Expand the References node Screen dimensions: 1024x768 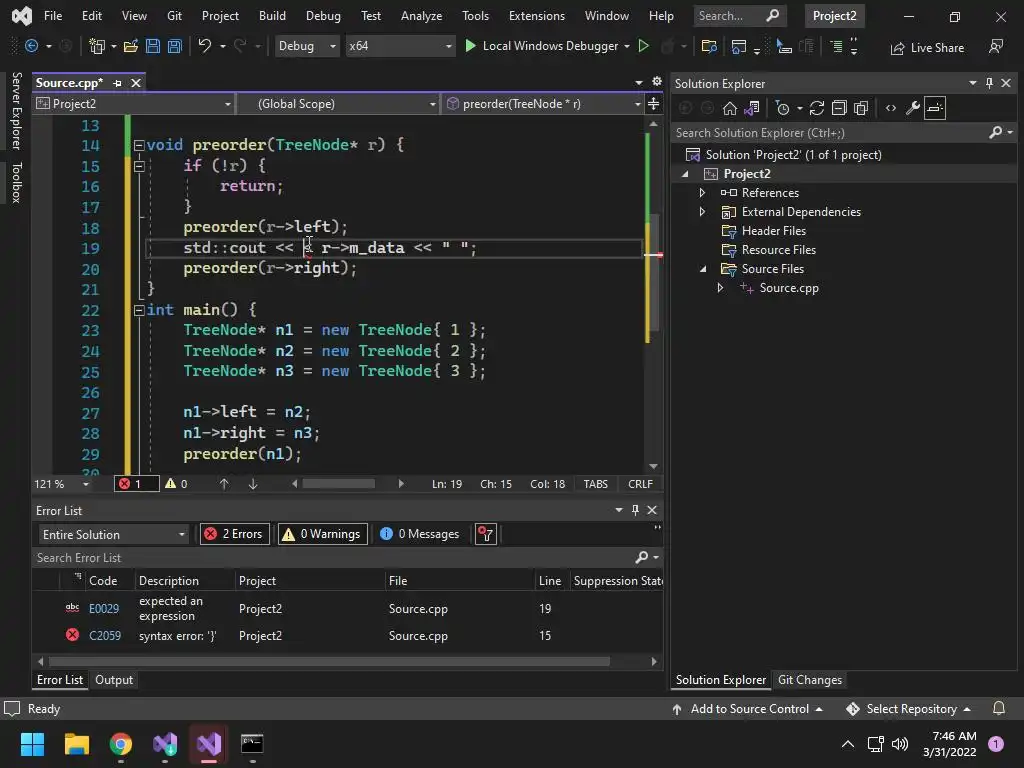click(702, 193)
